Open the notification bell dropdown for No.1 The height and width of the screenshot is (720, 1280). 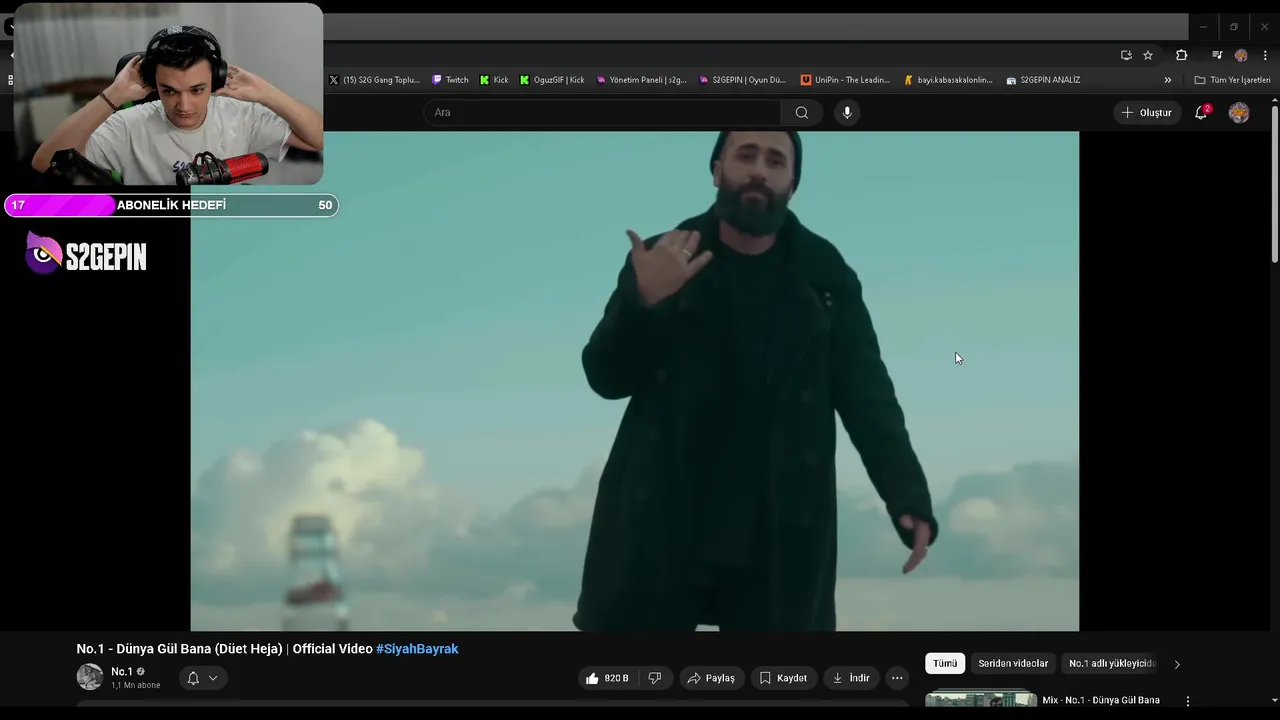[x=203, y=678]
